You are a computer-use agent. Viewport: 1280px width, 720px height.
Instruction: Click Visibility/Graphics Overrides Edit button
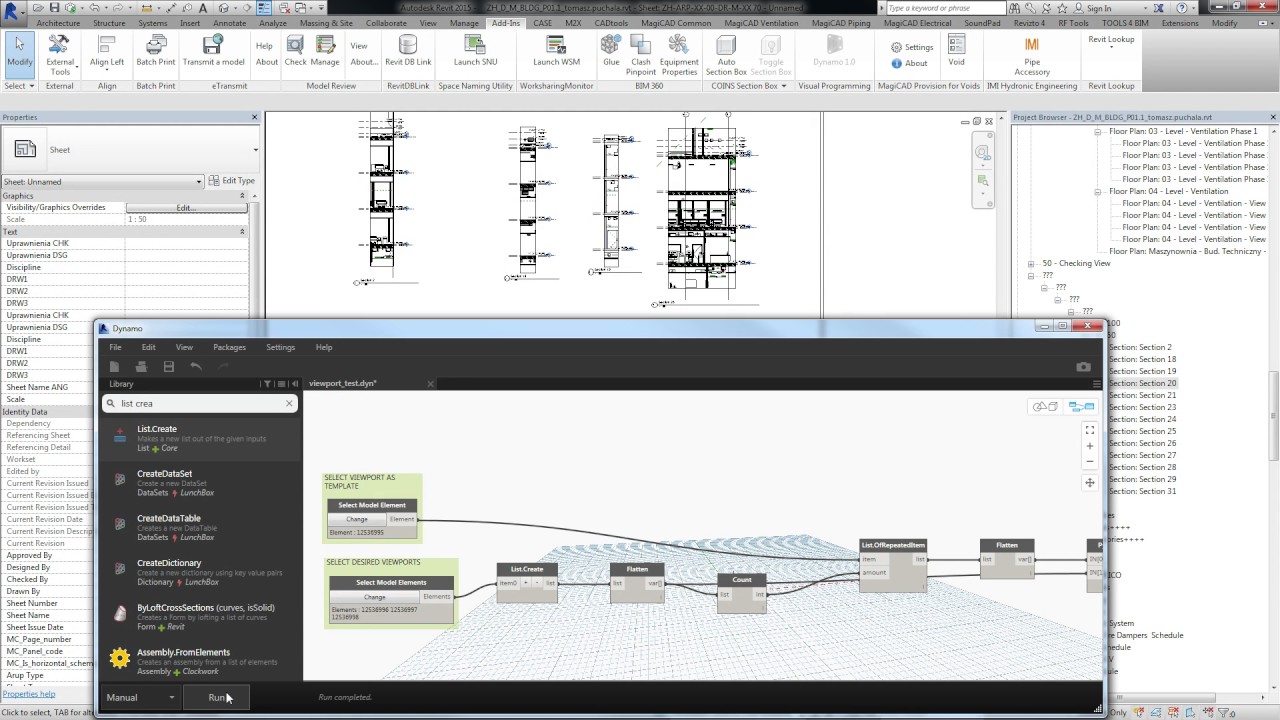[186, 208]
